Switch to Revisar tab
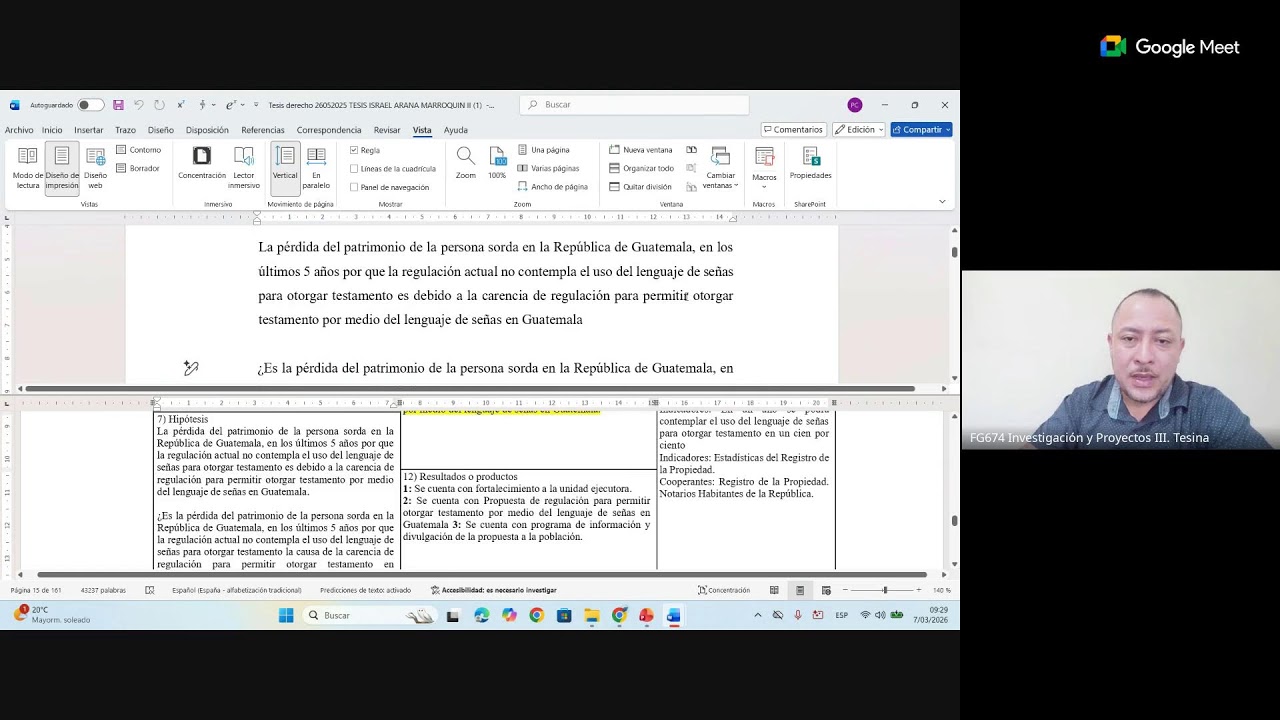 (x=387, y=130)
